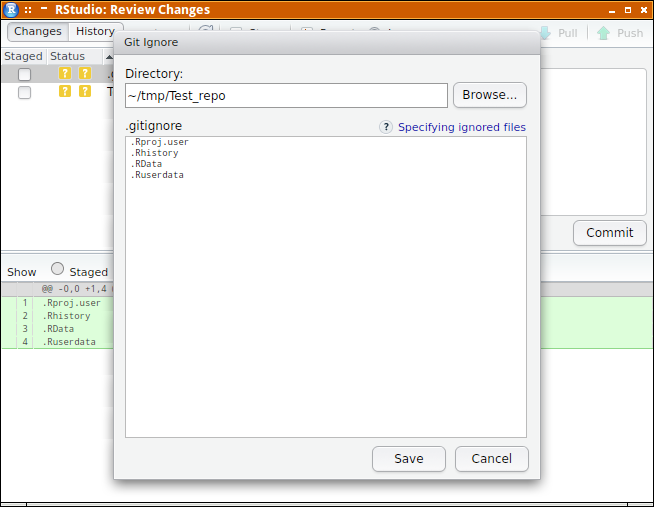Screen dimensions: 654x507
Task: Switch to the Changes tab
Action: tap(38, 31)
